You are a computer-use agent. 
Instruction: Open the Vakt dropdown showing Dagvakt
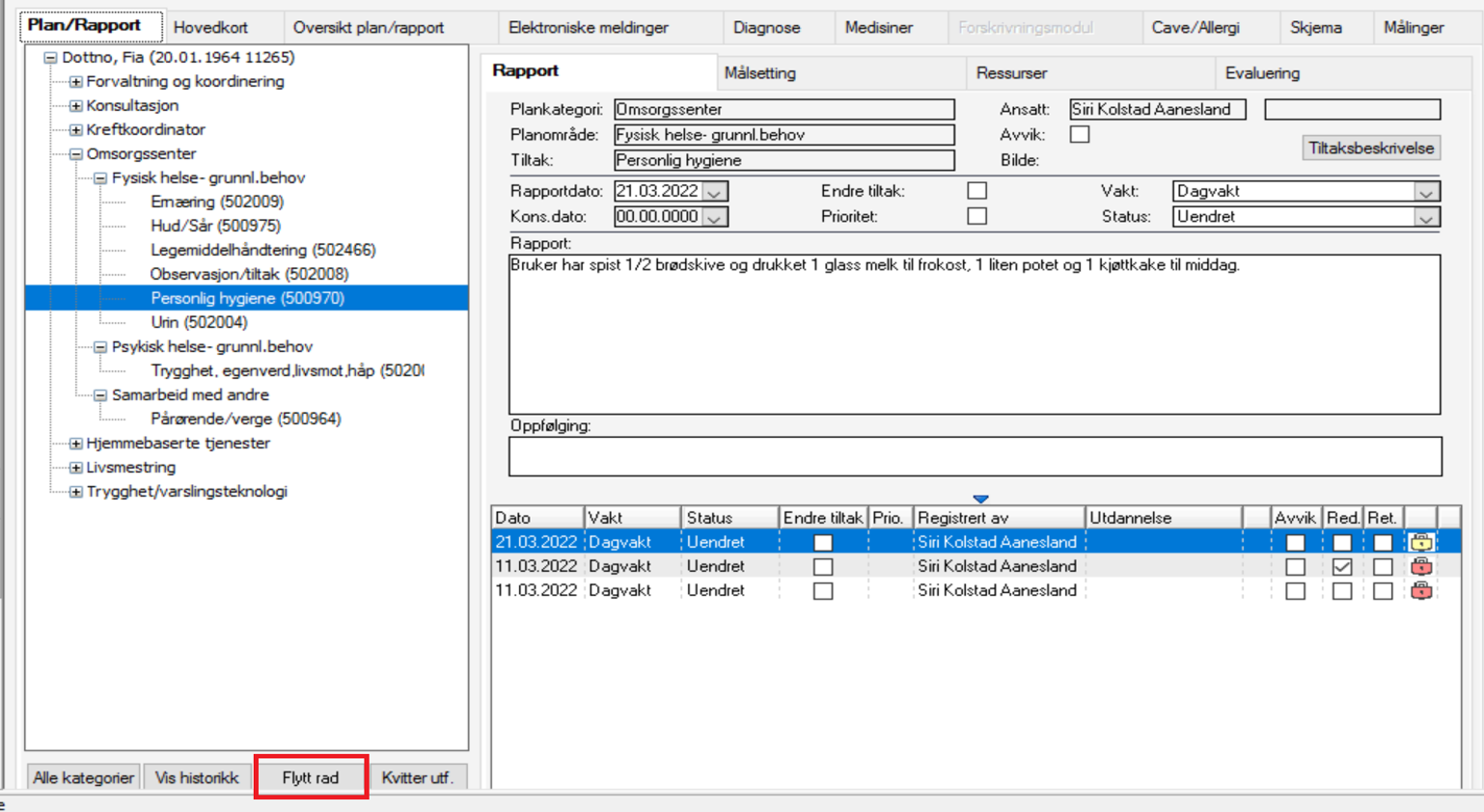tap(1425, 192)
